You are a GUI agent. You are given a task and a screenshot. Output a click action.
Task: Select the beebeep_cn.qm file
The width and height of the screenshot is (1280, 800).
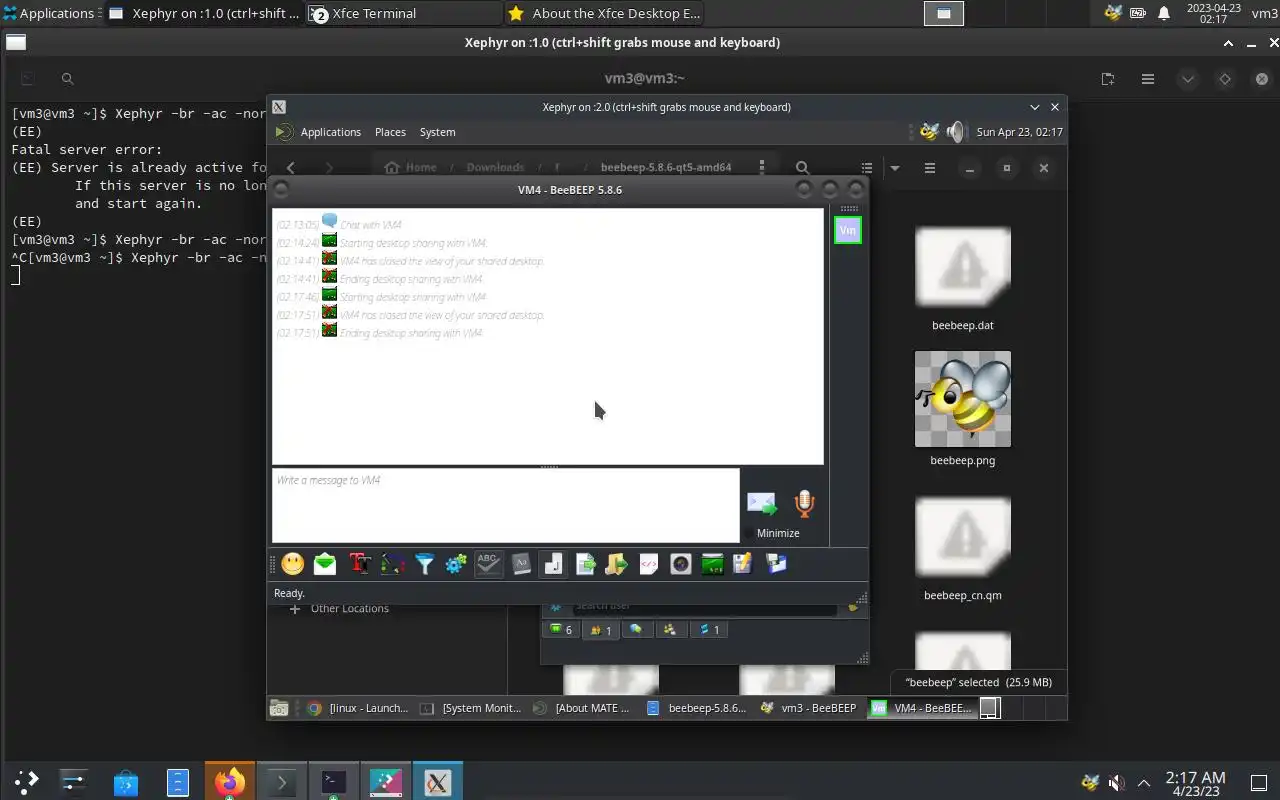pos(963,549)
